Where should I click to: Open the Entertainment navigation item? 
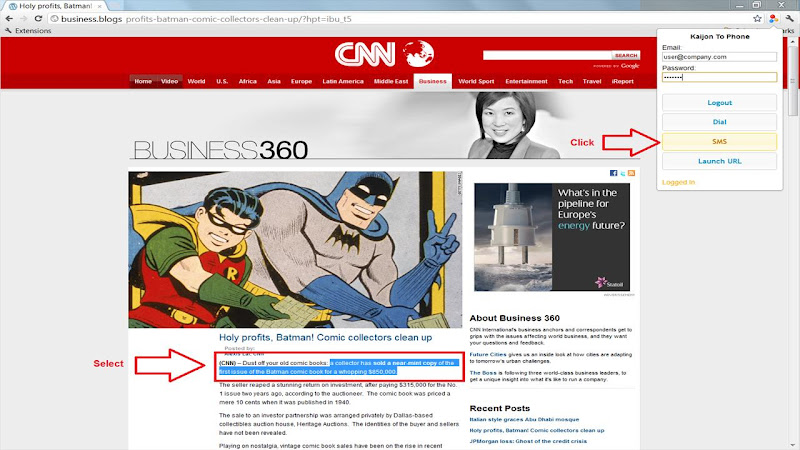(526, 81)
